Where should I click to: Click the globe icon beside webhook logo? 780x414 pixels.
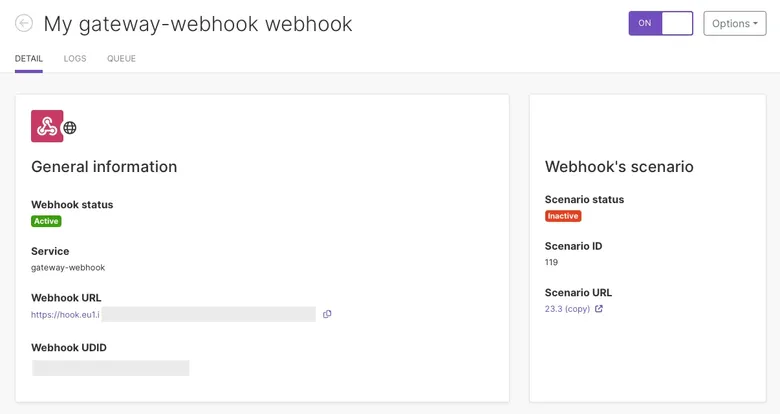point(70,128)
